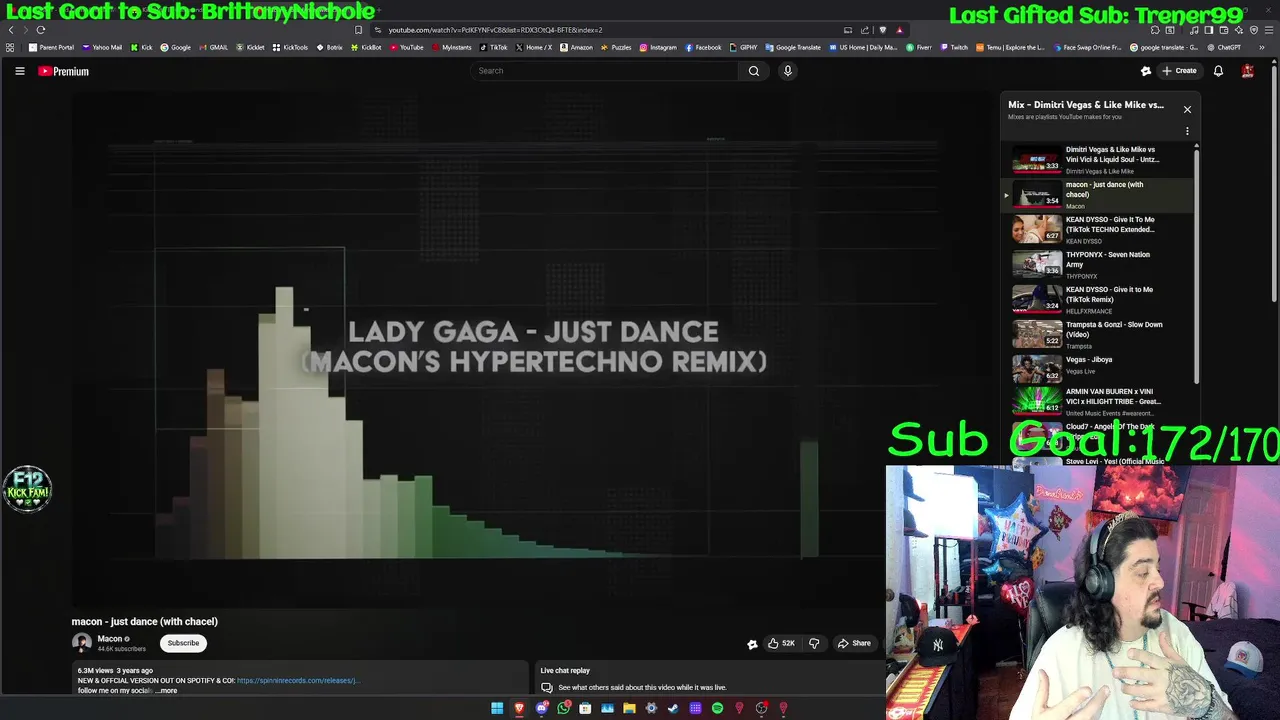The width and height of the screenshot is (1280, 720).
Task: Close the Mix playlist panel
Action: pyautogui.click(x=1187, y=109)
